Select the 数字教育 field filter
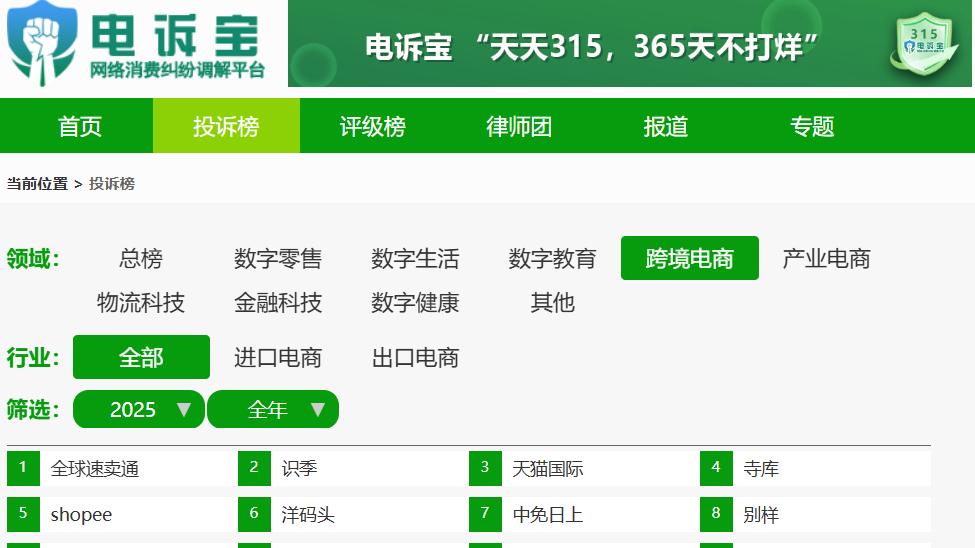This screenshot has height=548, width=975. click(x=552, y=258)
